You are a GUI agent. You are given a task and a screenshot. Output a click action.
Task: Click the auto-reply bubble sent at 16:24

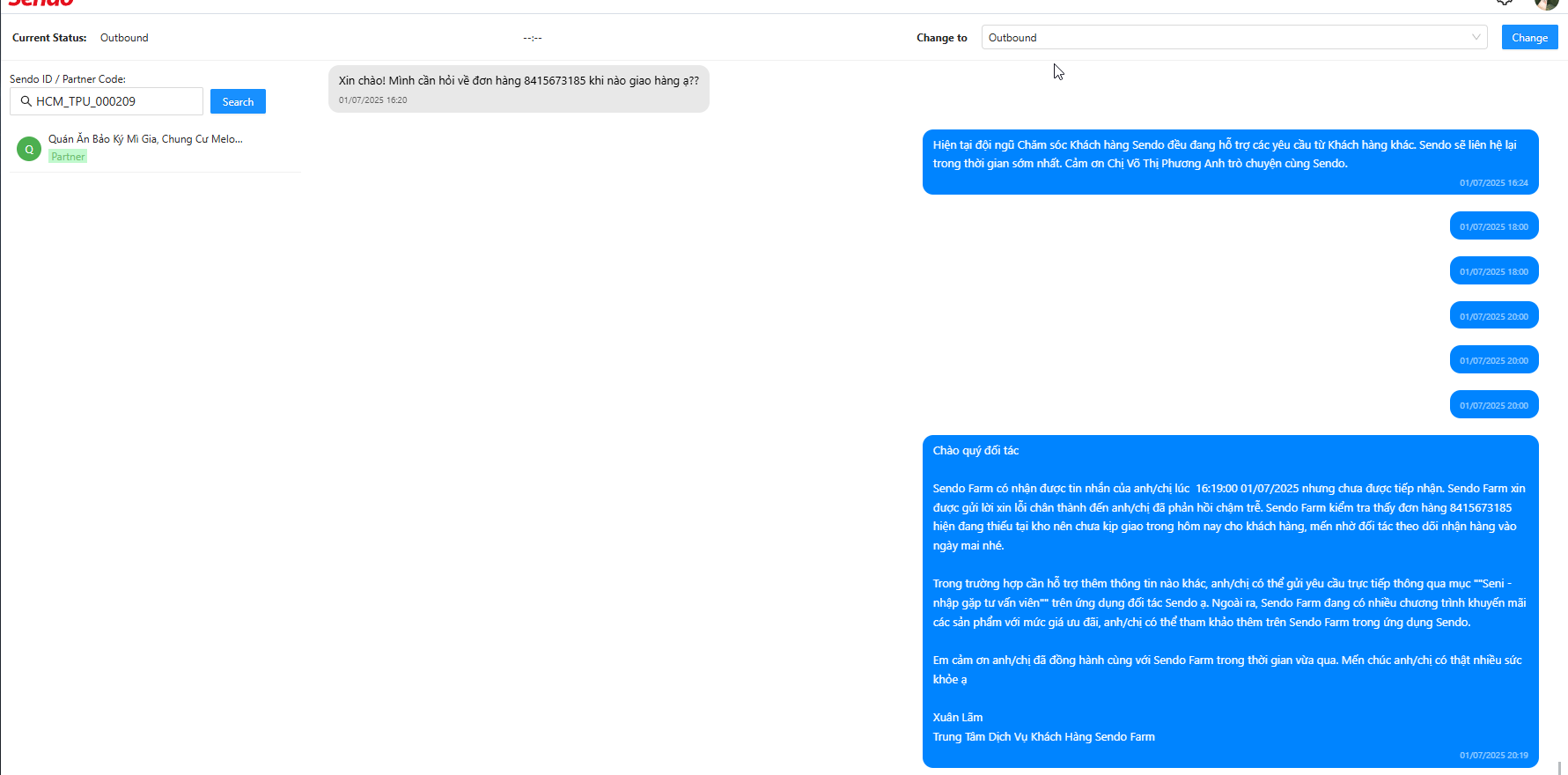click(1230, 162)
